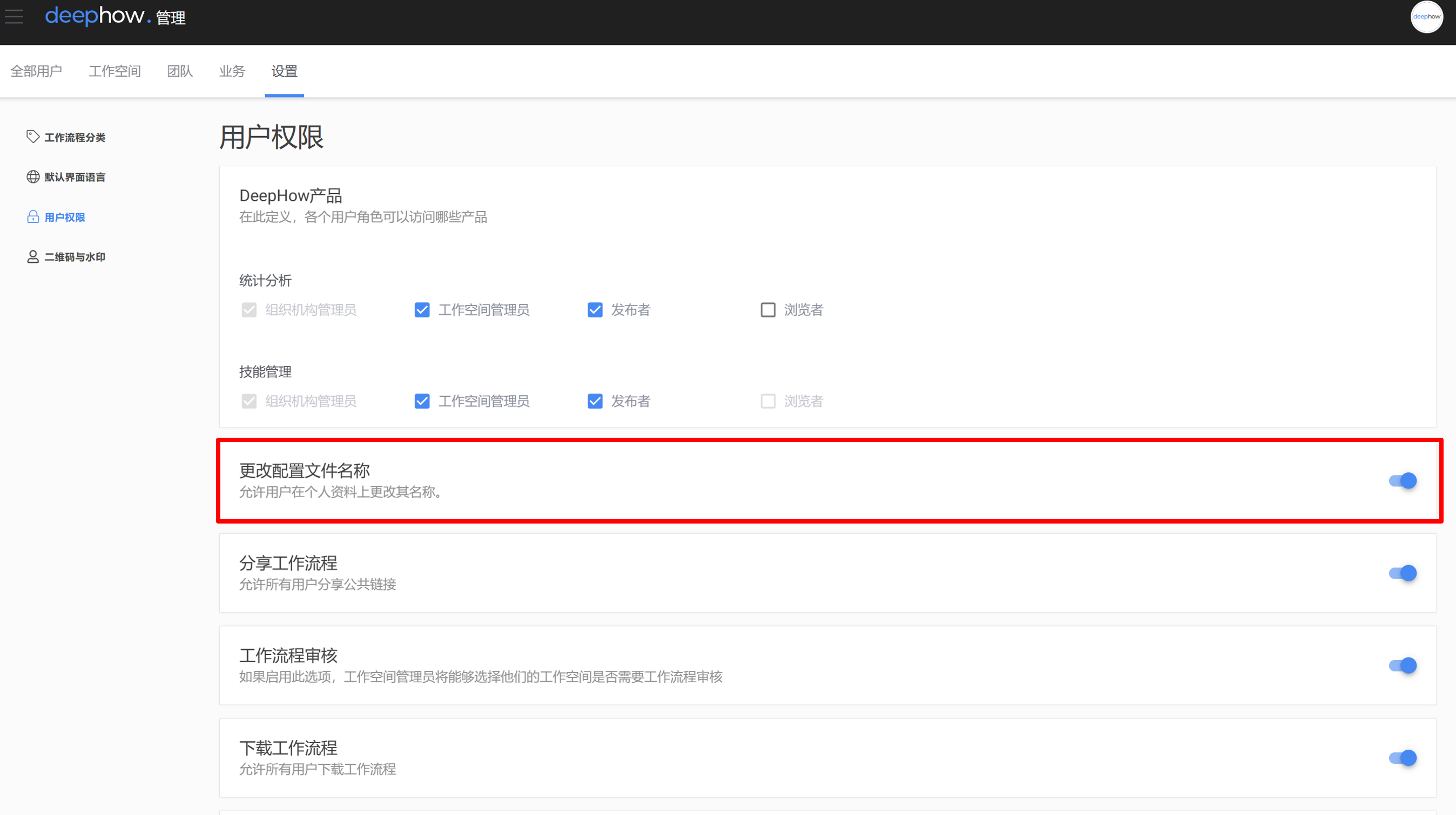
Task: Turn off the 工作流程审核 switch
Action: tap(1403, 666)
